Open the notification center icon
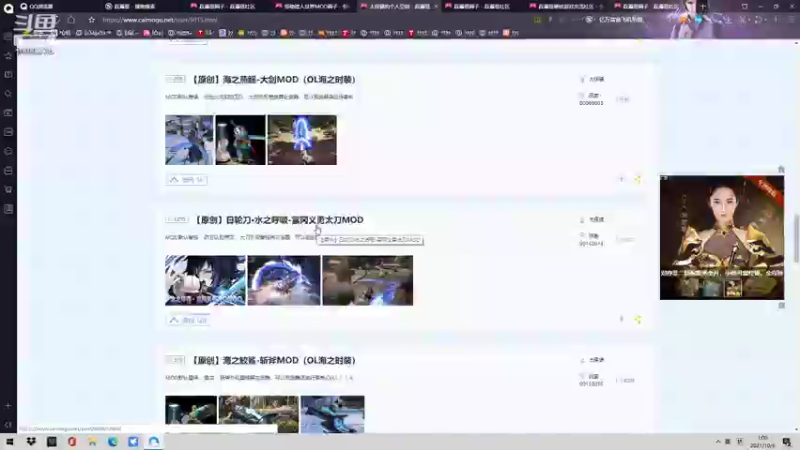Viewport: 800px width, 450px height. 787,442
